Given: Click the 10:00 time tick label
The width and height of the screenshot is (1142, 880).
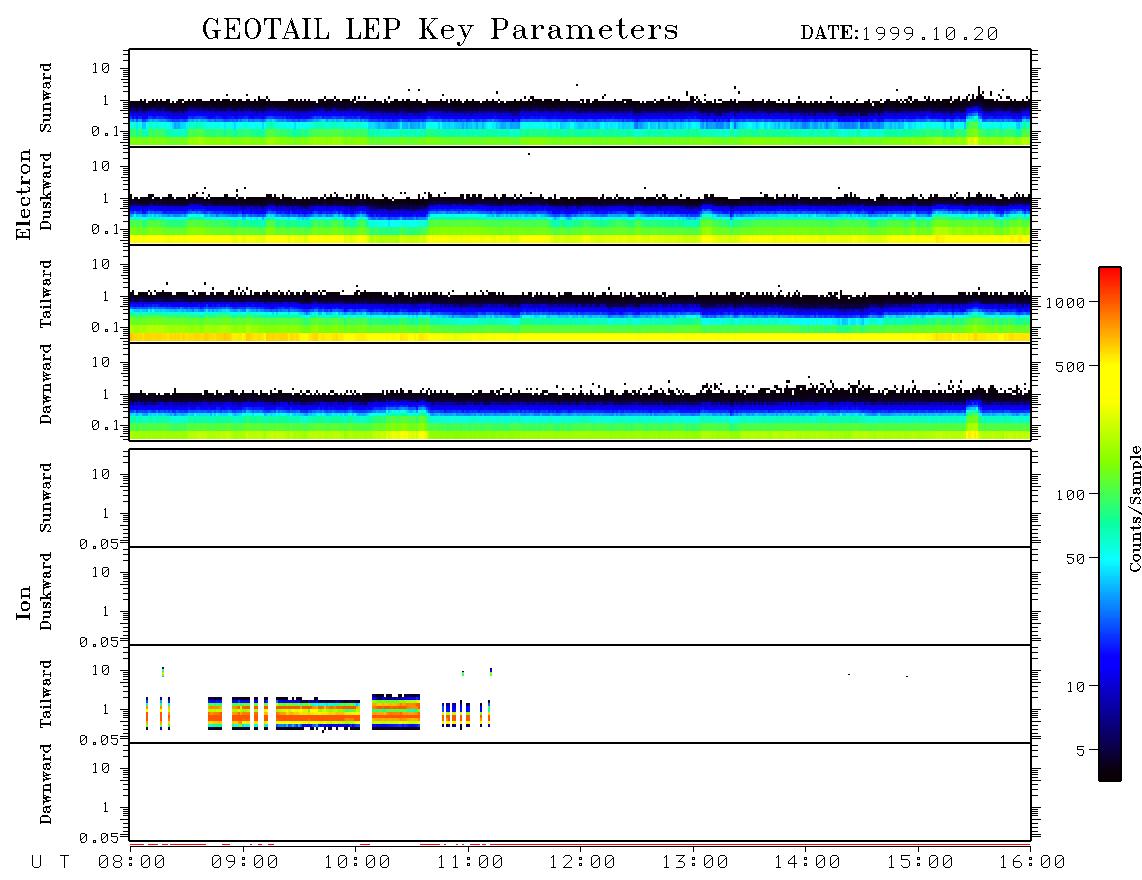Looking at the screenshot, I should pyautogui.click(x=357, y=862).
